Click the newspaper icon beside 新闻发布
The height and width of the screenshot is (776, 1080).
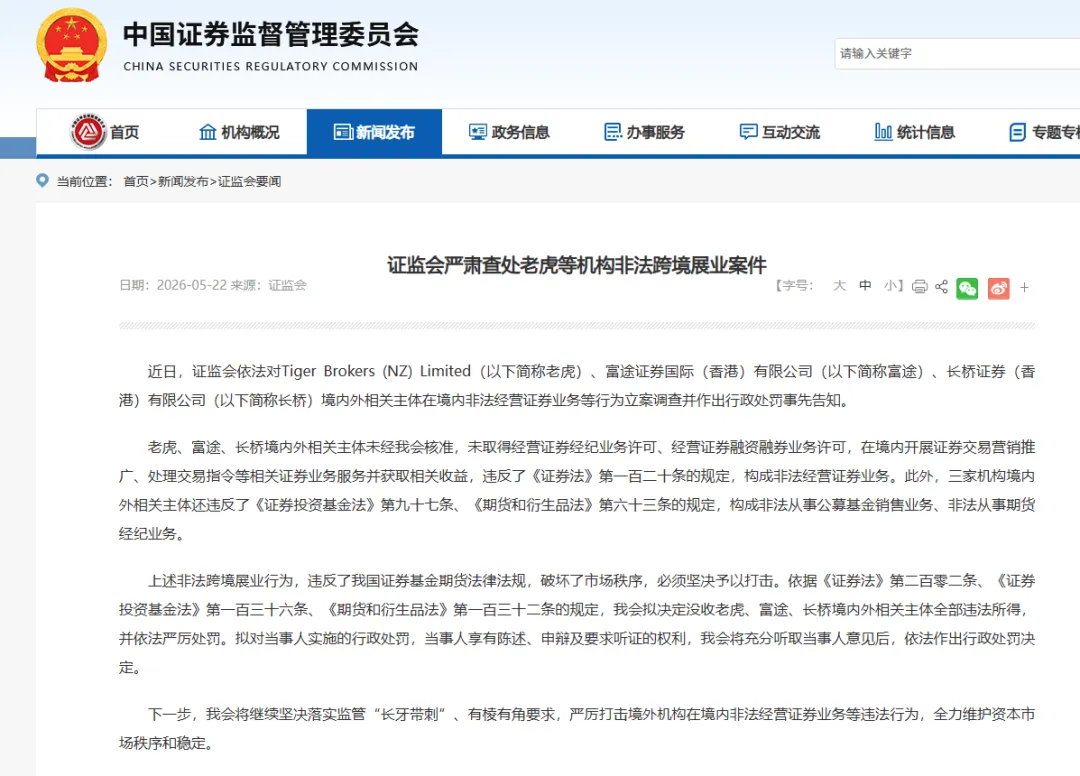click(x=343, y=132)
